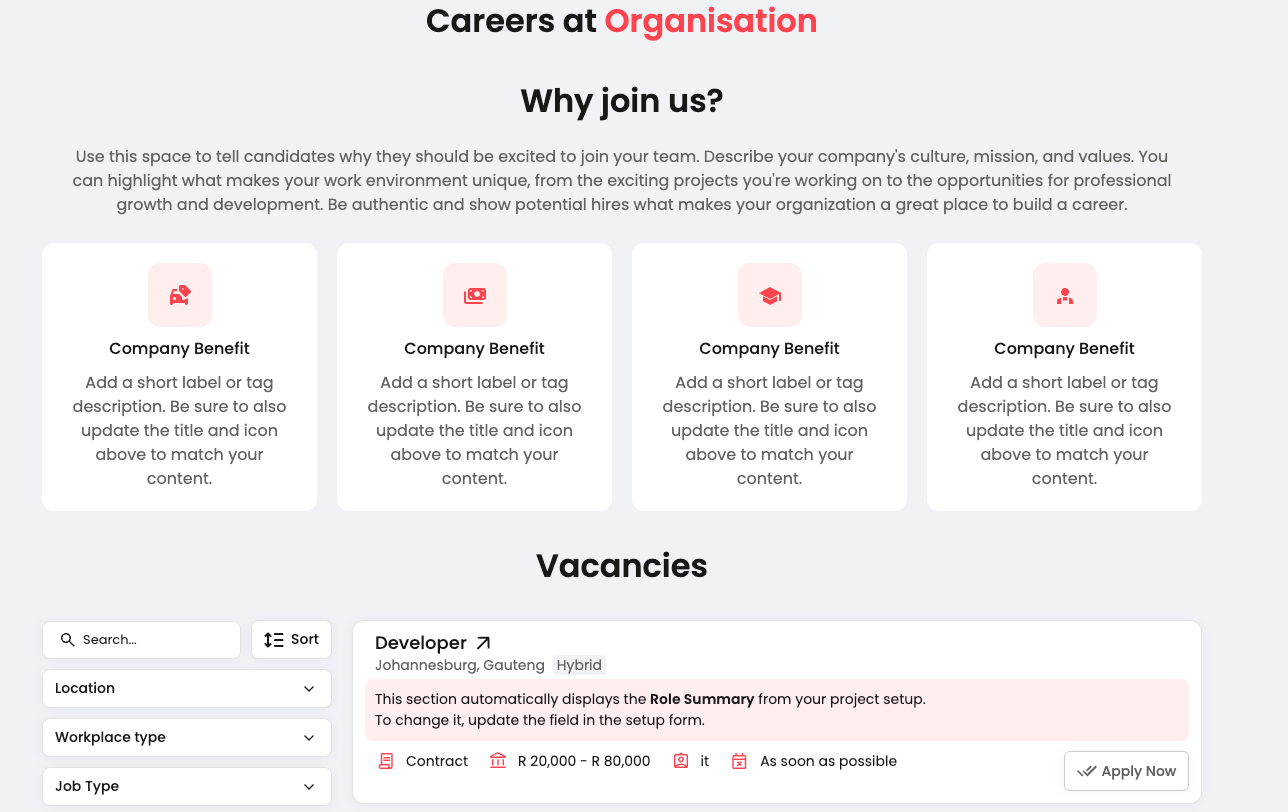
Task: Click the Hybrid workplace tag
Action: 579,665
